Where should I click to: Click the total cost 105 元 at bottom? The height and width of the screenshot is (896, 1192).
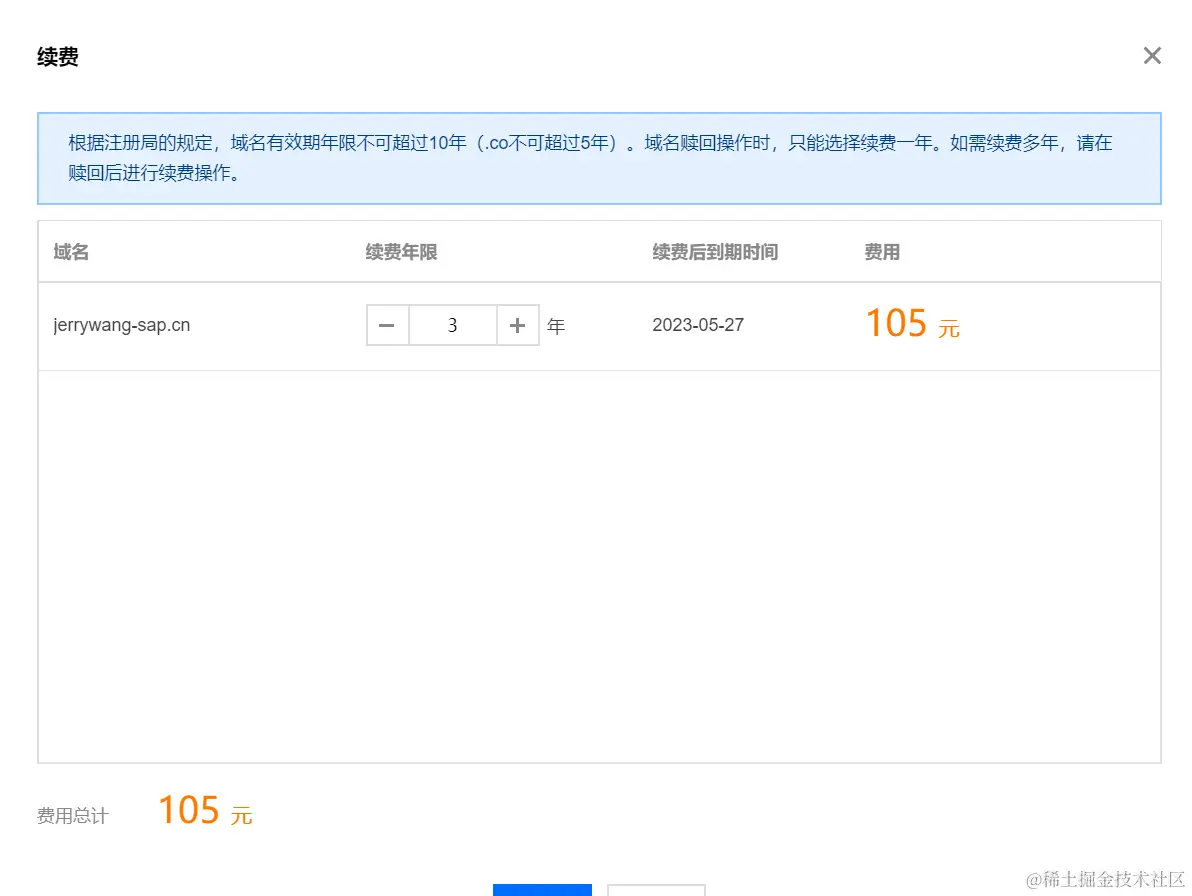pyautogui.click(x=205, y=810)
